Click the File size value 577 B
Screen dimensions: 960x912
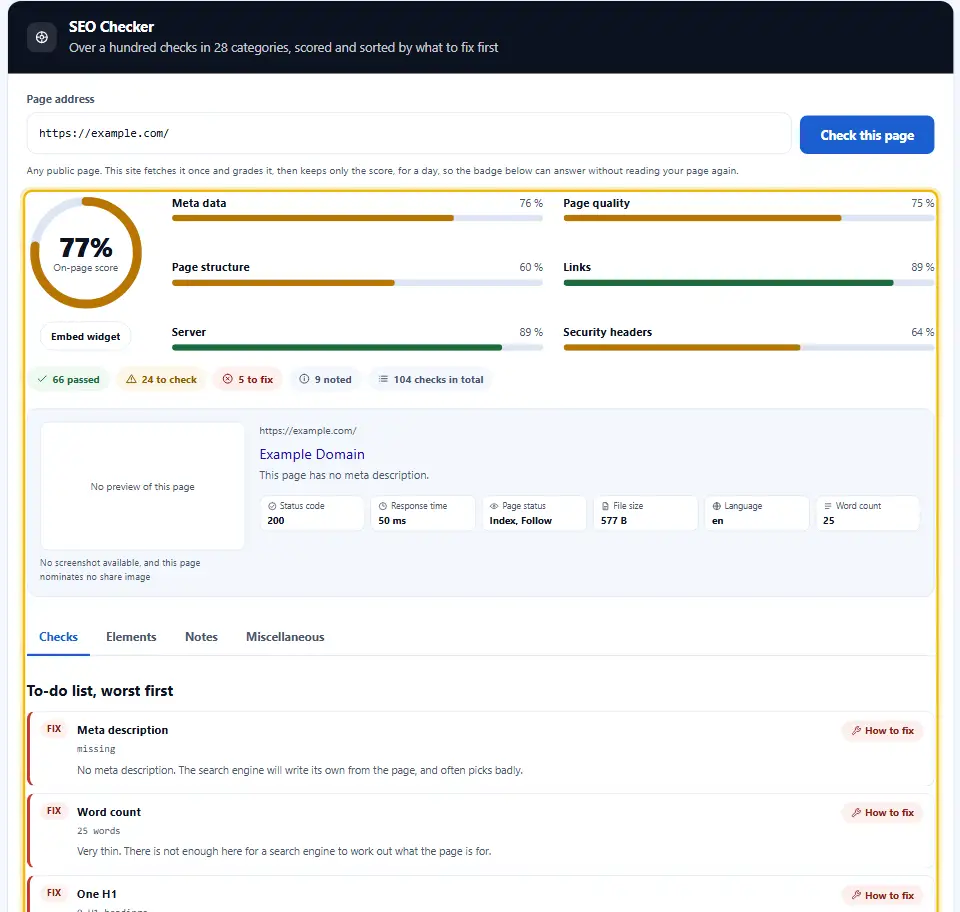[x=614, y=521]
